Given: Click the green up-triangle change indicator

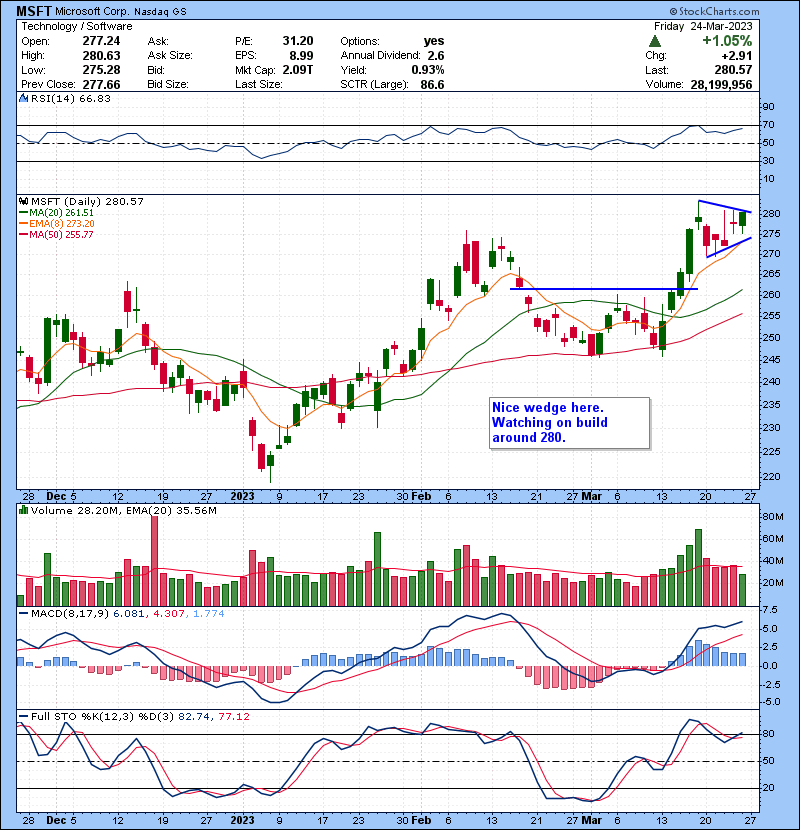Looking at the screenshot, I should 655,41.
